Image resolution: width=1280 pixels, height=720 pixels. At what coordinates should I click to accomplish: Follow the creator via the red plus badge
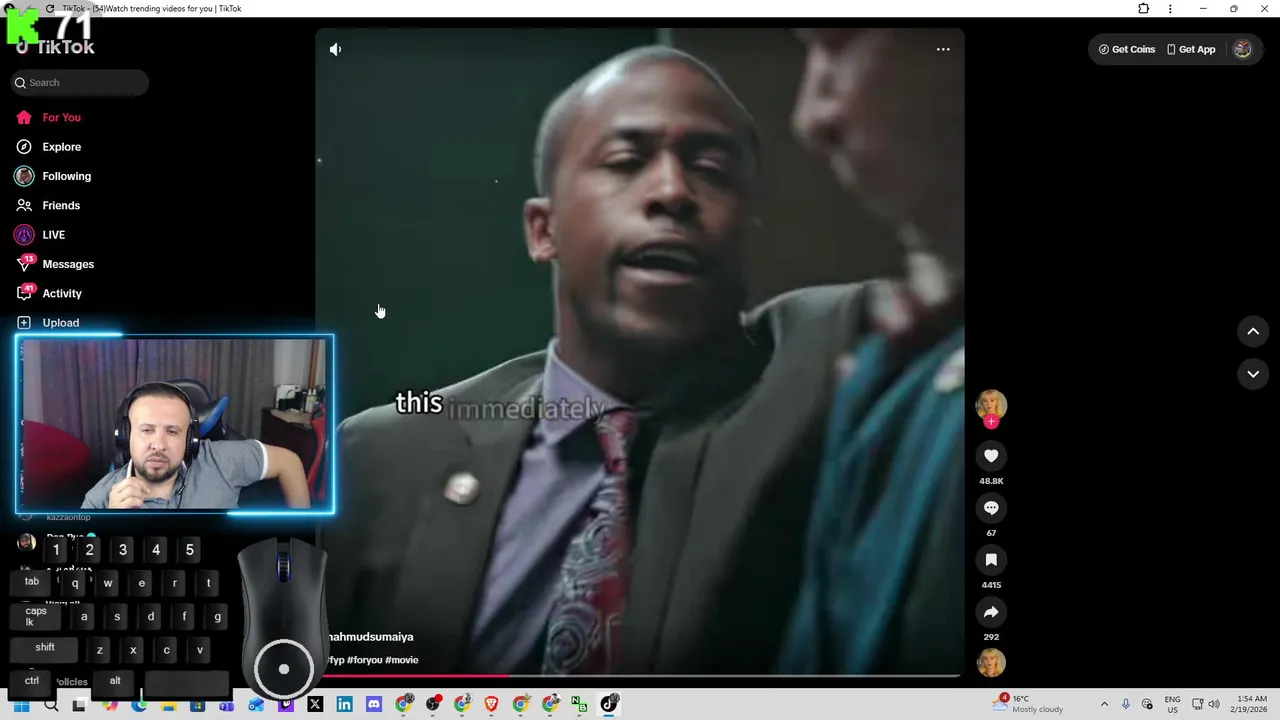[991, 422]
